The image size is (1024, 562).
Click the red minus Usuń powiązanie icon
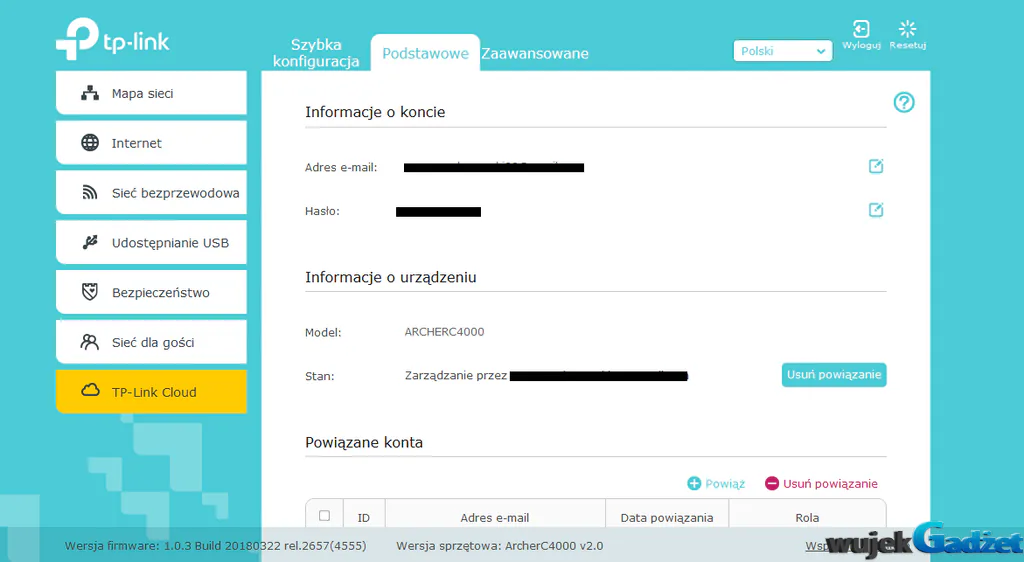coord(772,484)
